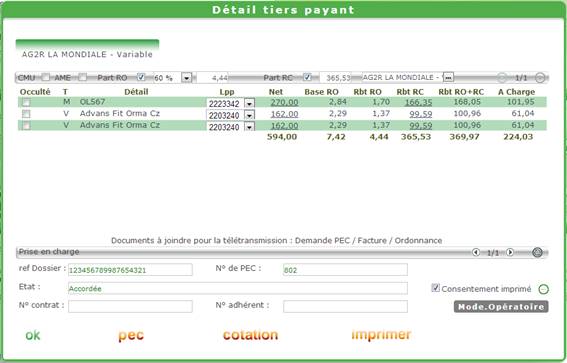This screenshot has width=567, height=363.
Task: Open the 60 % rate dropdown
Action: (186, 78)
